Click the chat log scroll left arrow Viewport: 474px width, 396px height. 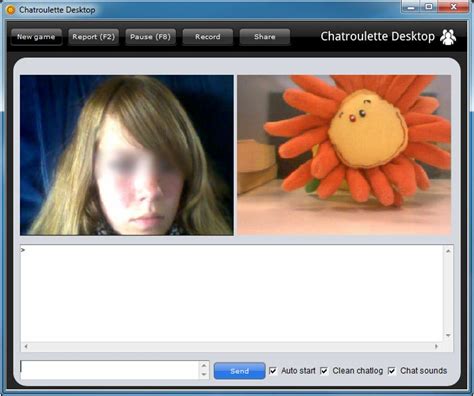26,347
